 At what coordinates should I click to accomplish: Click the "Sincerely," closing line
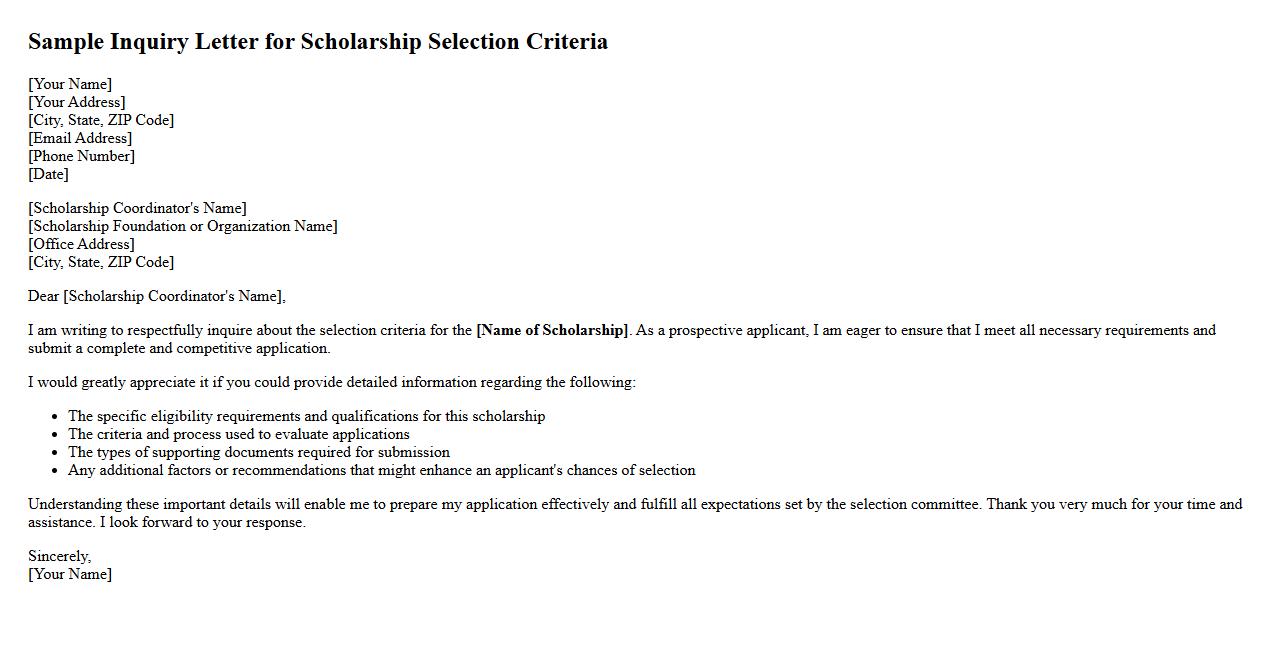(x=59, y=556)
